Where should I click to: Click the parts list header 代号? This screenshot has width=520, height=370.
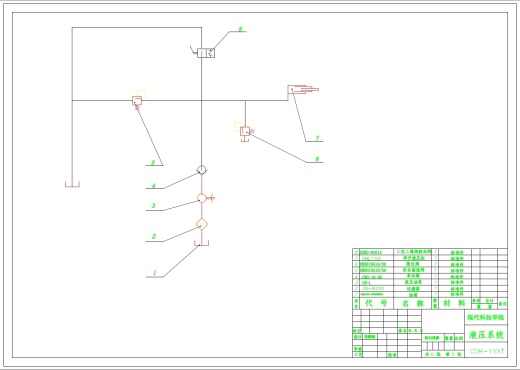tap(376, 303)
